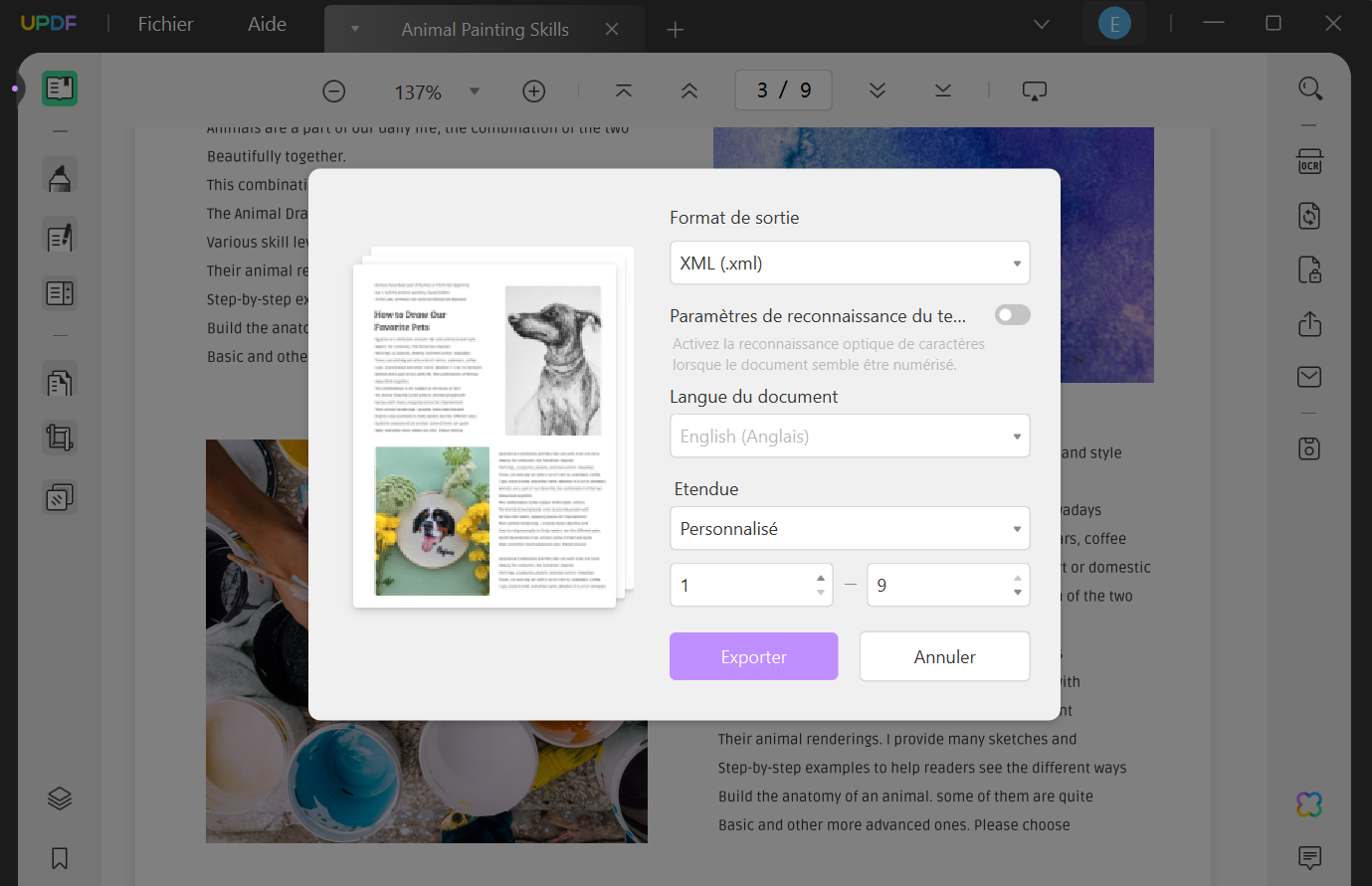The width and height of the screenshot is (1372, 886).
Task: Select the Reader mode icon
Action: [59, 88]
